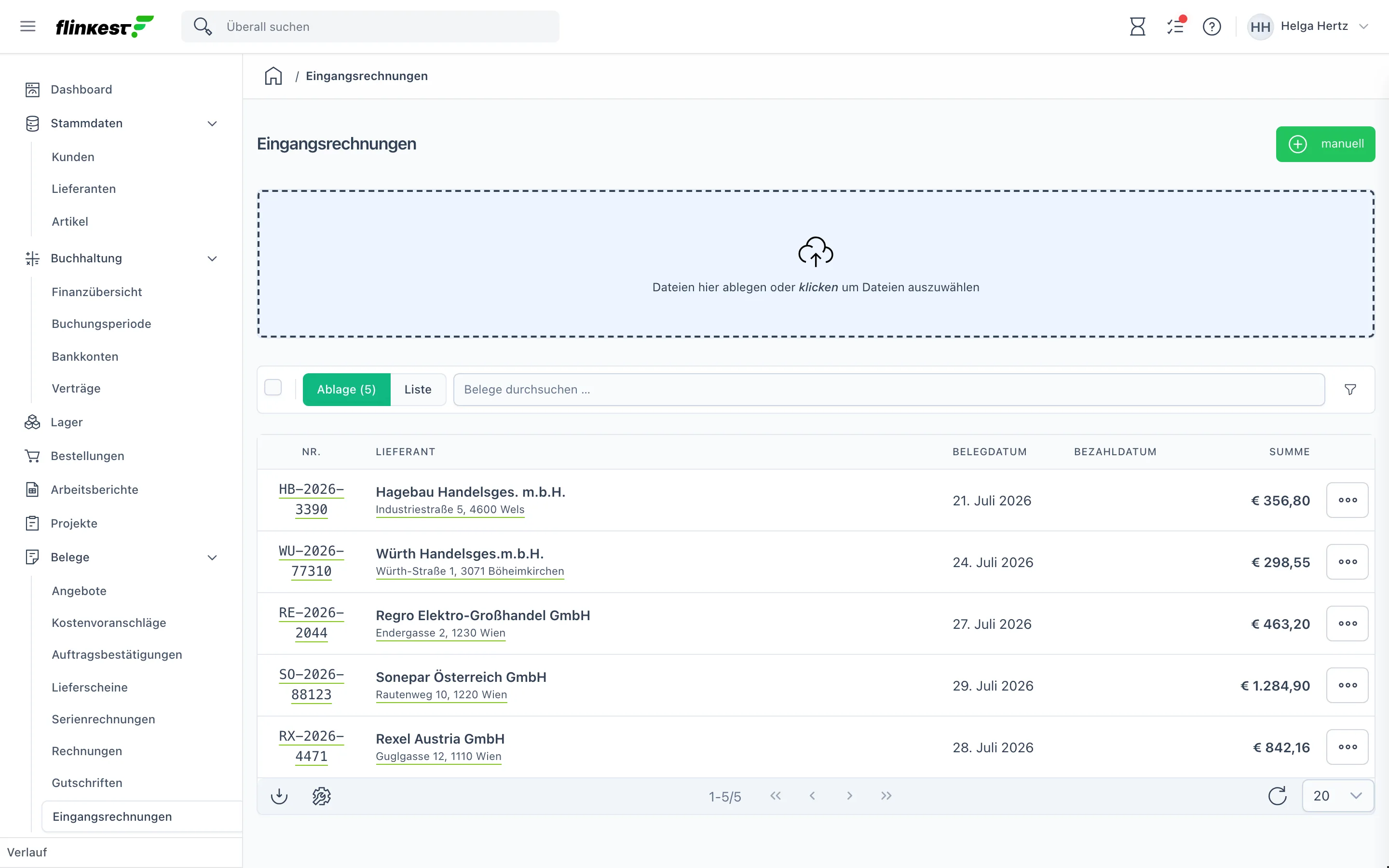The image size is (1389, 868).
Task: Open the task list notifications icon
Action: pyautogui.click(x=1175, y=27)
